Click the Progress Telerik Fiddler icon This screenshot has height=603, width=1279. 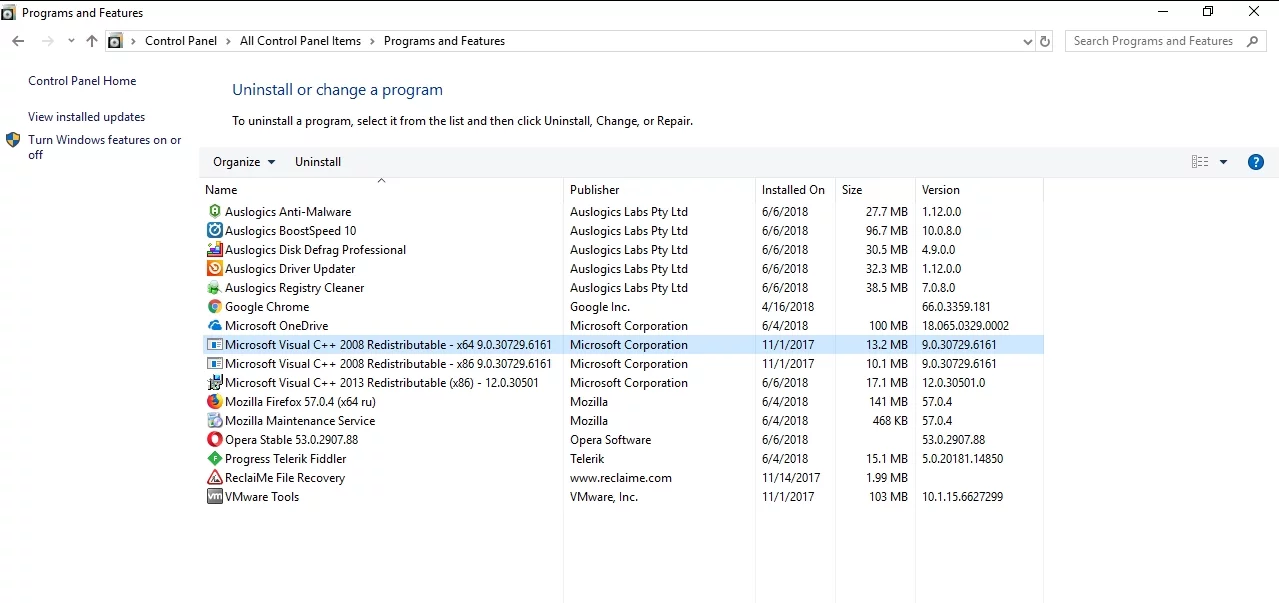pos(214,459)
